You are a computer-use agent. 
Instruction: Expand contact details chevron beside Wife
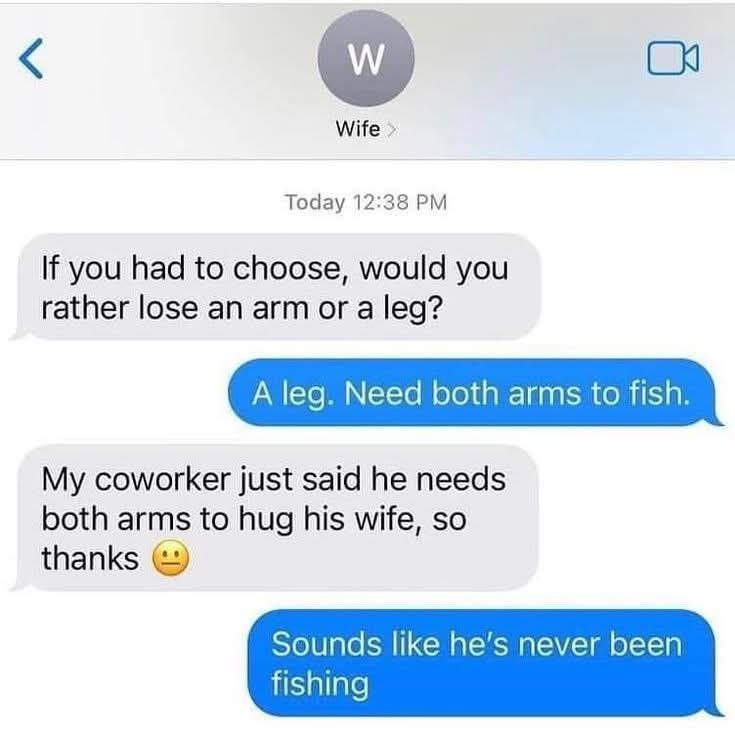pyautogui.click(x=391, y=129)
